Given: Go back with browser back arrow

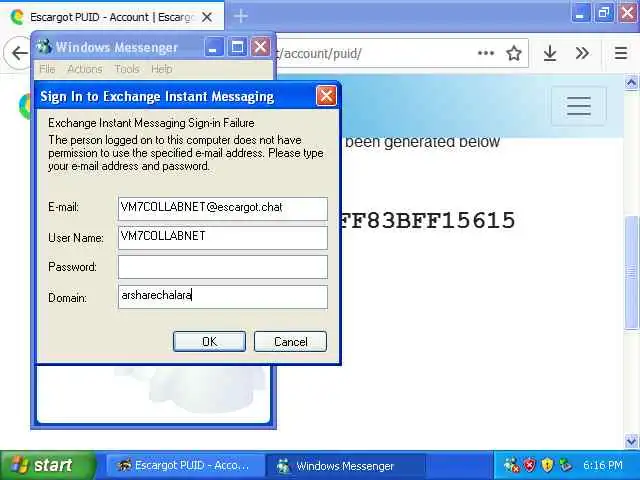Looking at the screenshot, I should [x=19, y=53].
